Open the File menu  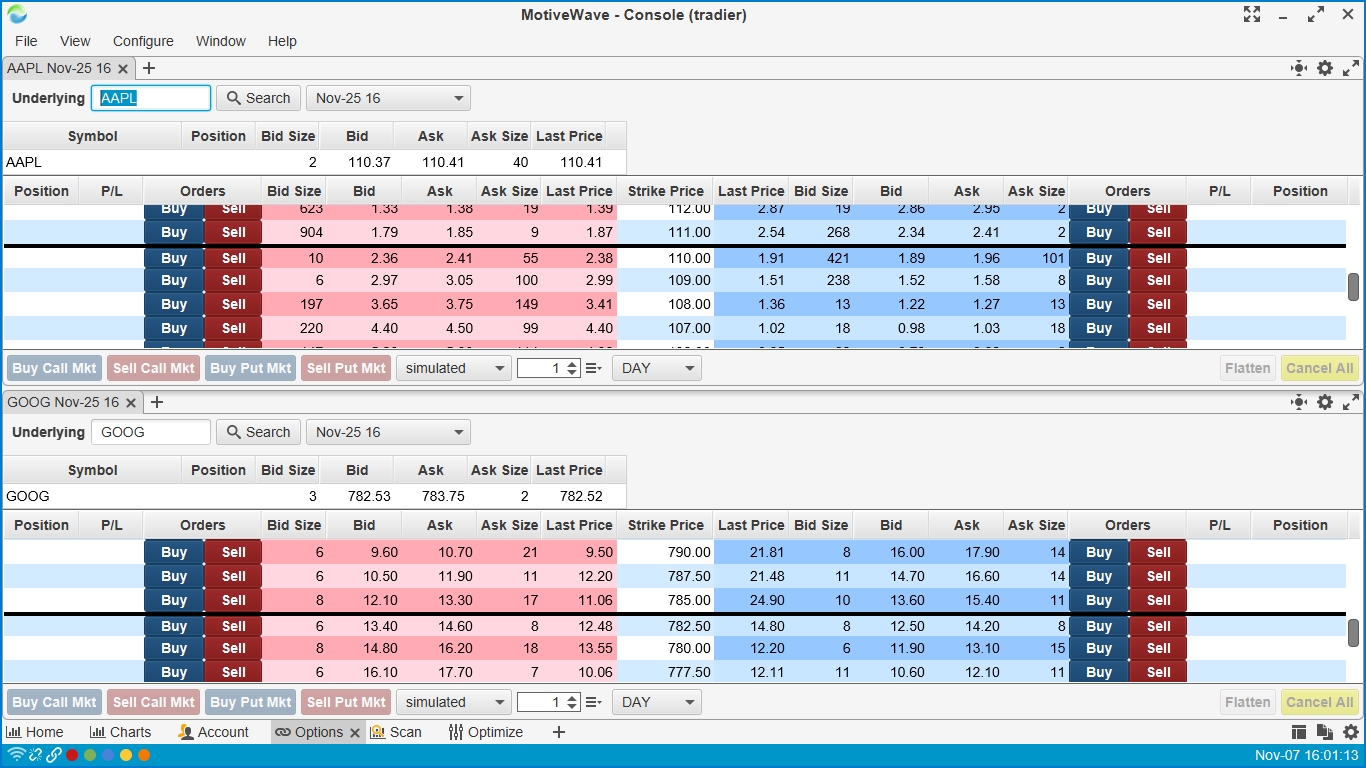coord(26,41)
